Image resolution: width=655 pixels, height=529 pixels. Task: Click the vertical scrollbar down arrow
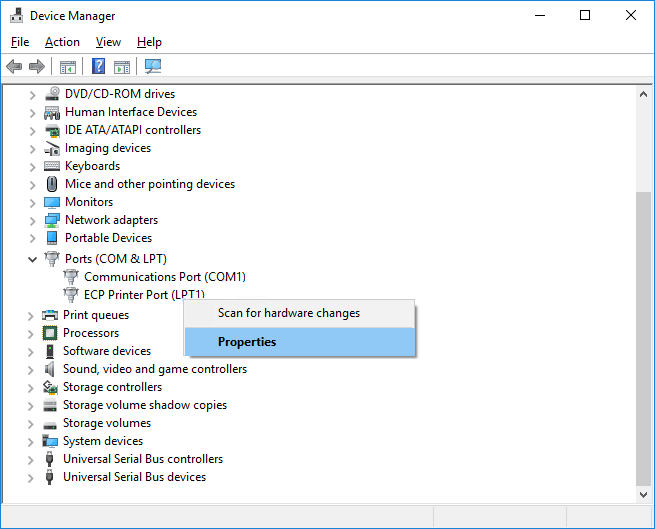point(644,493)
